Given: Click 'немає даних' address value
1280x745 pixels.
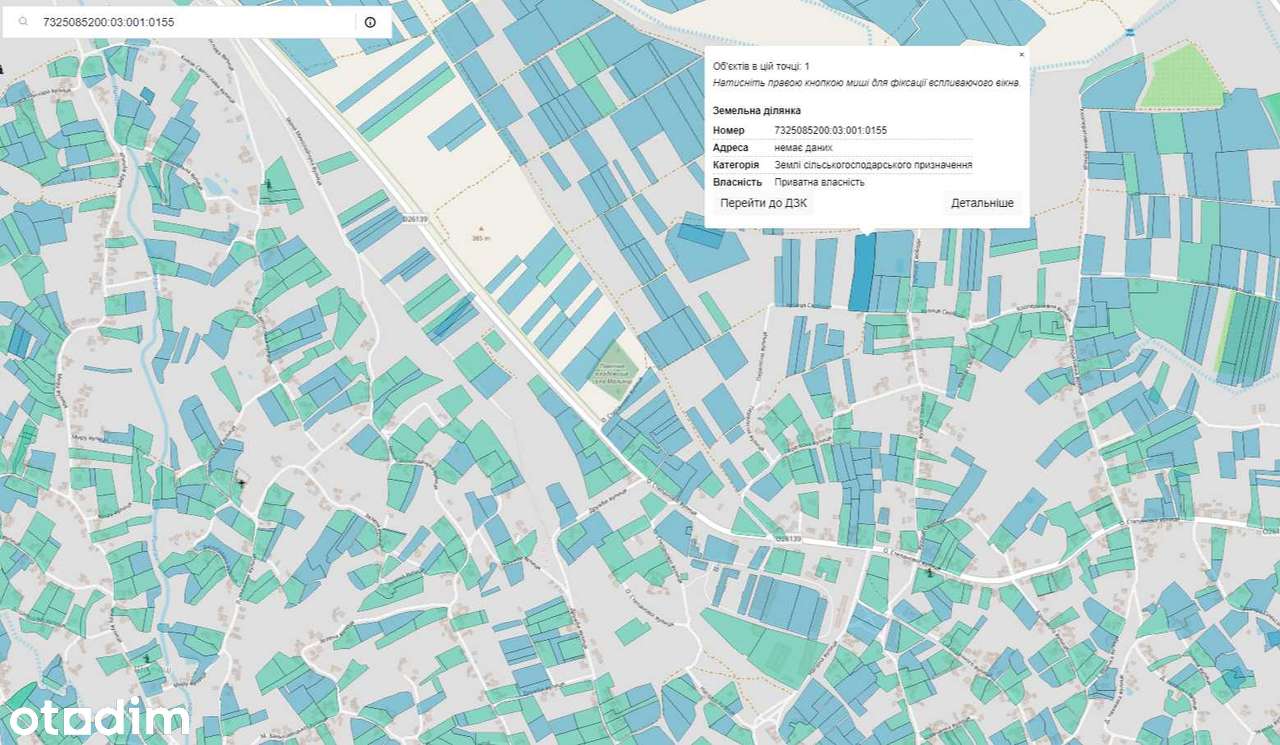Looking at the screenshot, I should [x=804, y=147].
